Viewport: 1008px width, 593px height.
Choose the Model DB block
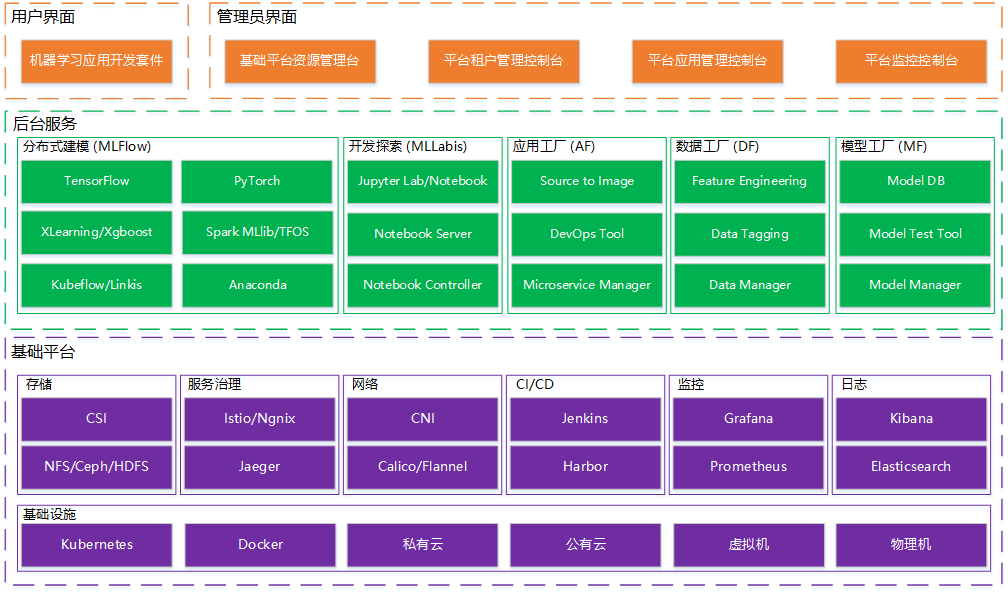(x=915, y=181)
